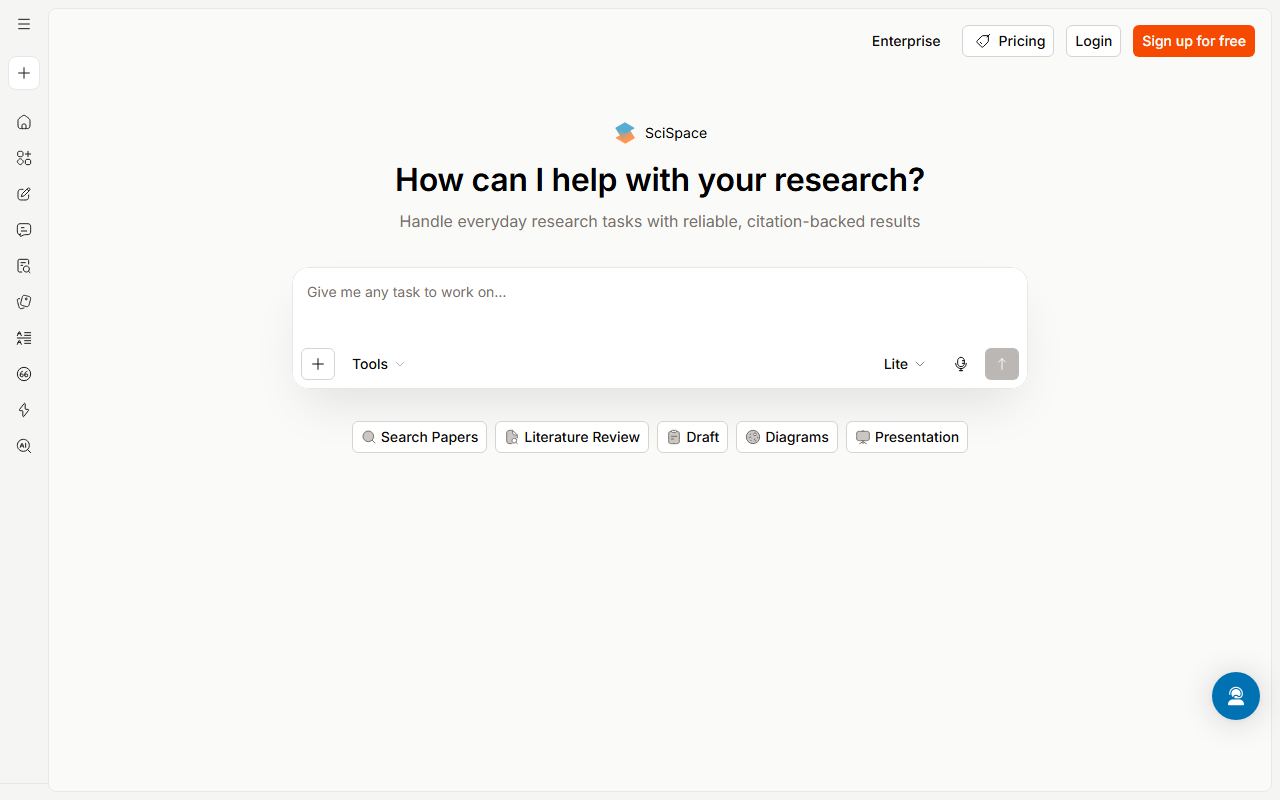Select the Search Papers chip

pos(419,437)
